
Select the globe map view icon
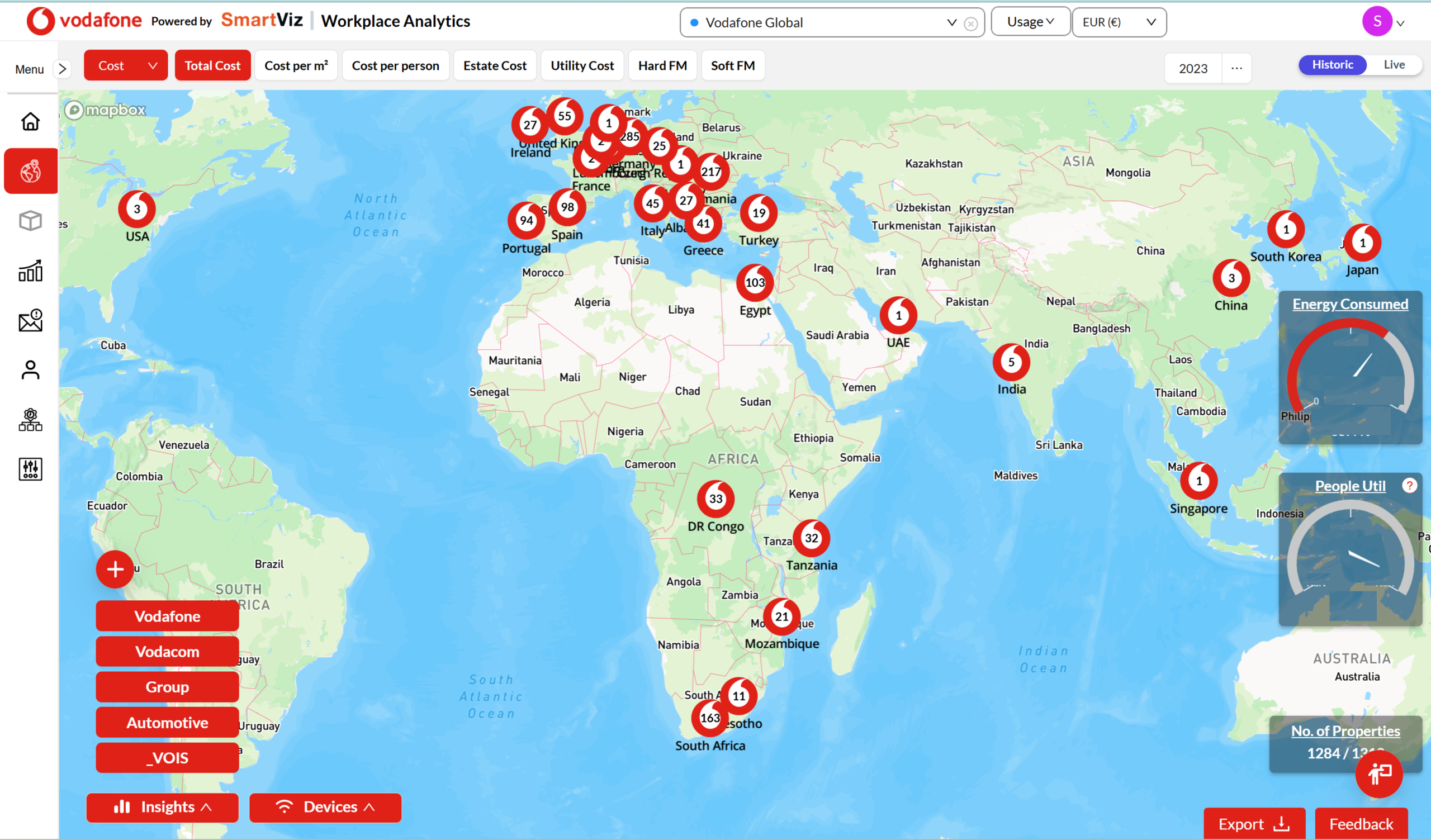coord(31,172)
